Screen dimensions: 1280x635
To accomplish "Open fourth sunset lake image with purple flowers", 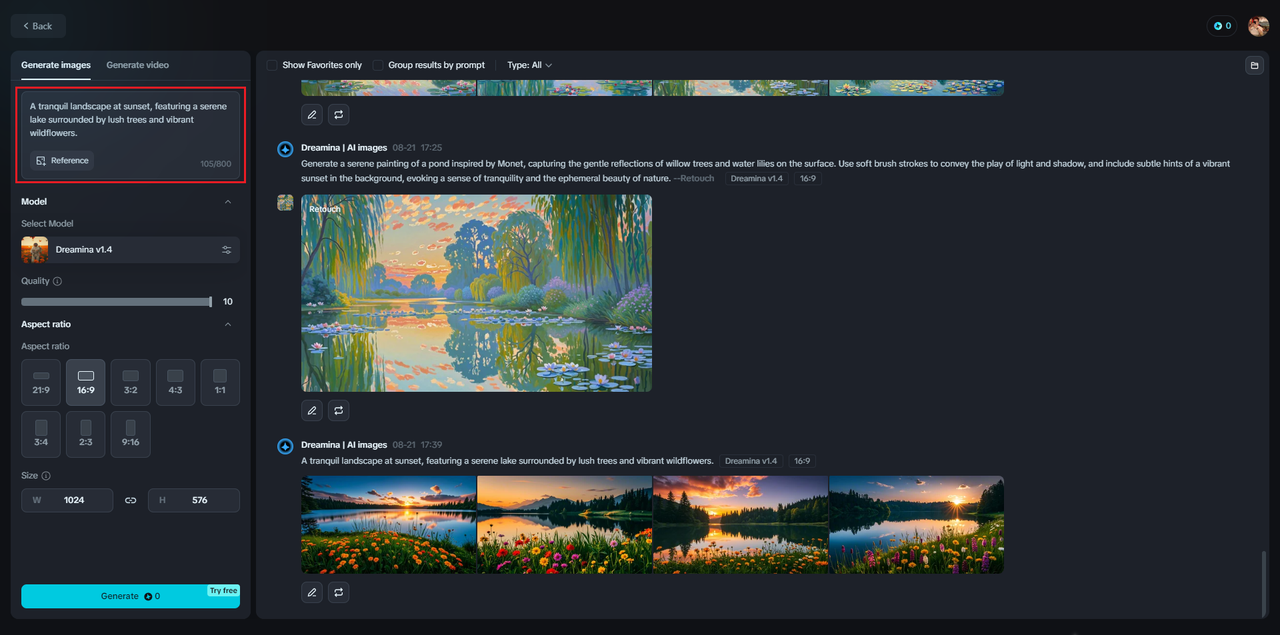I will click(x=916, y=524).
